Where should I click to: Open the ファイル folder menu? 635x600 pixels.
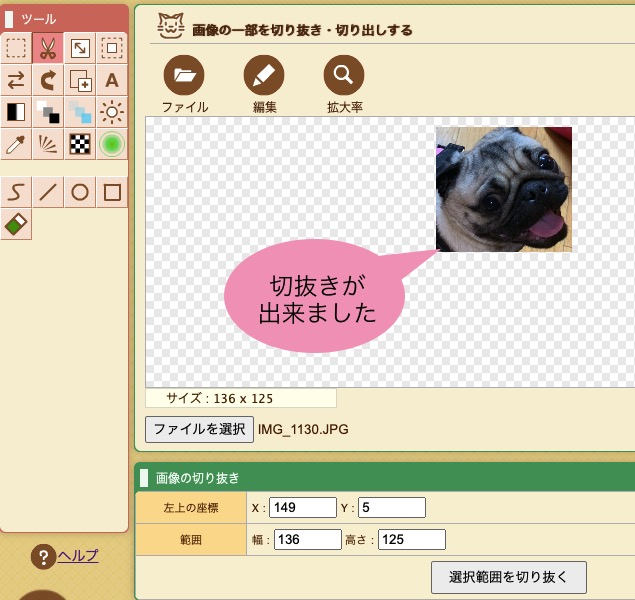[184, 75]
